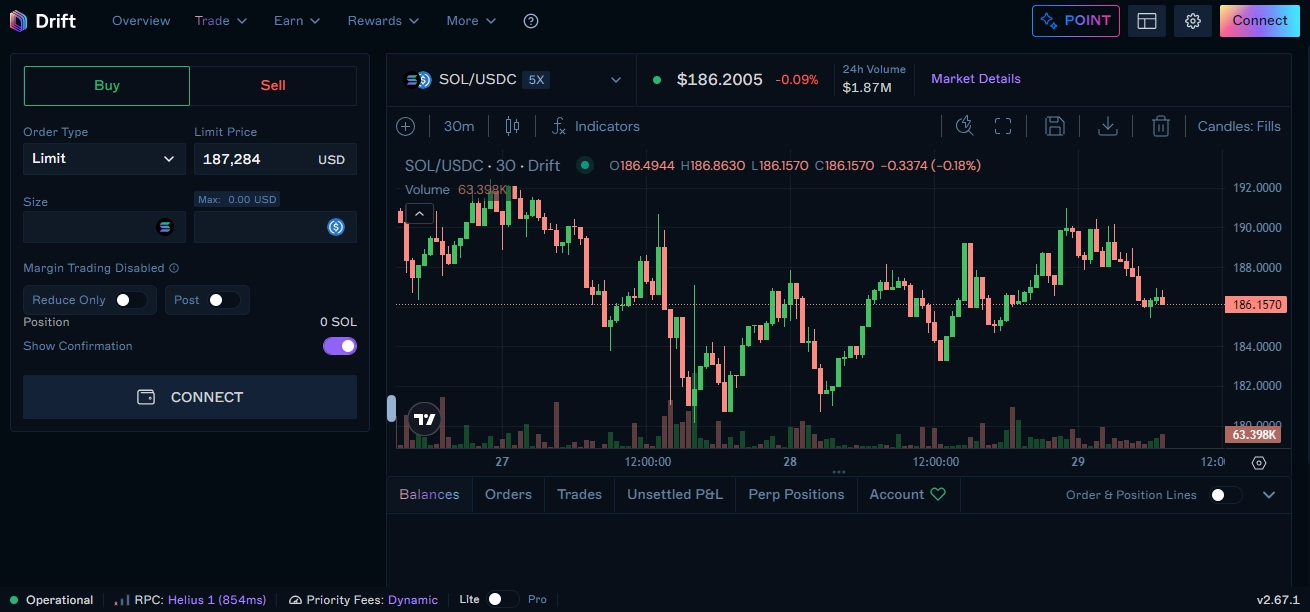
Task: Switch to the Orders tab
Action: pyautogui.click(x=508, y=494)
